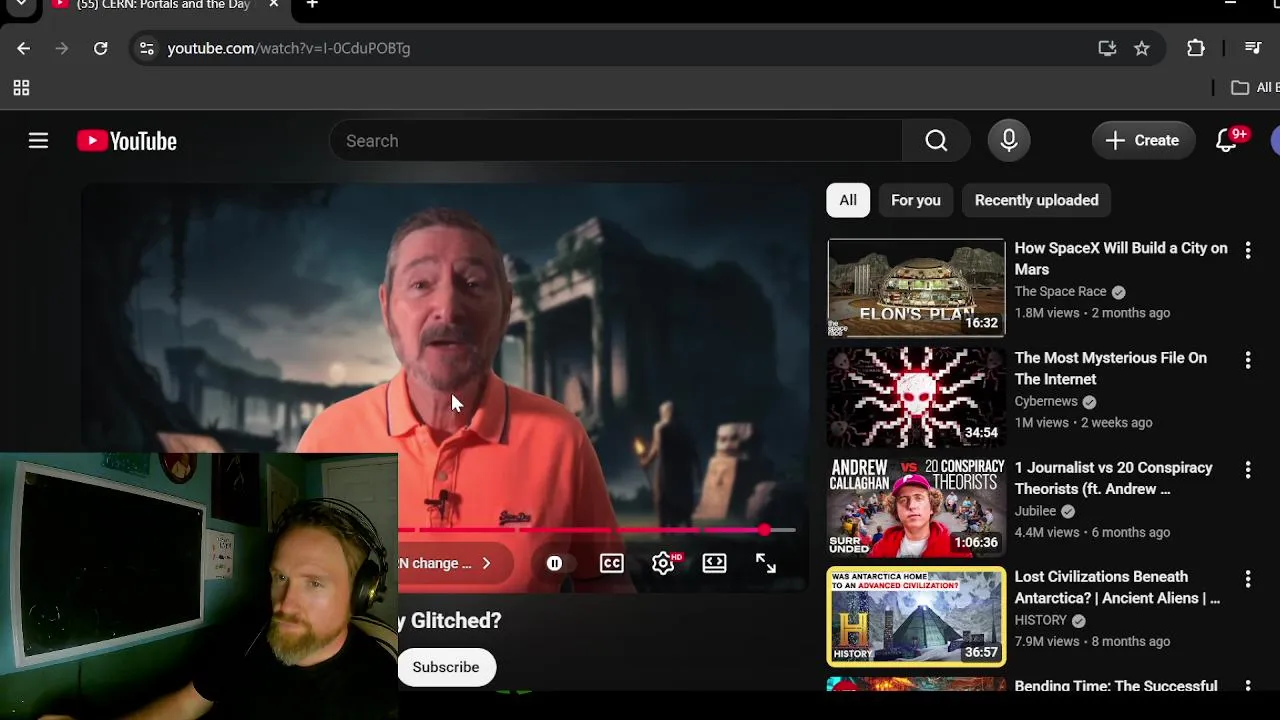Reload the current page
Screen dimensions: 1280x720
pyautogui.click(x=100, y=48)
